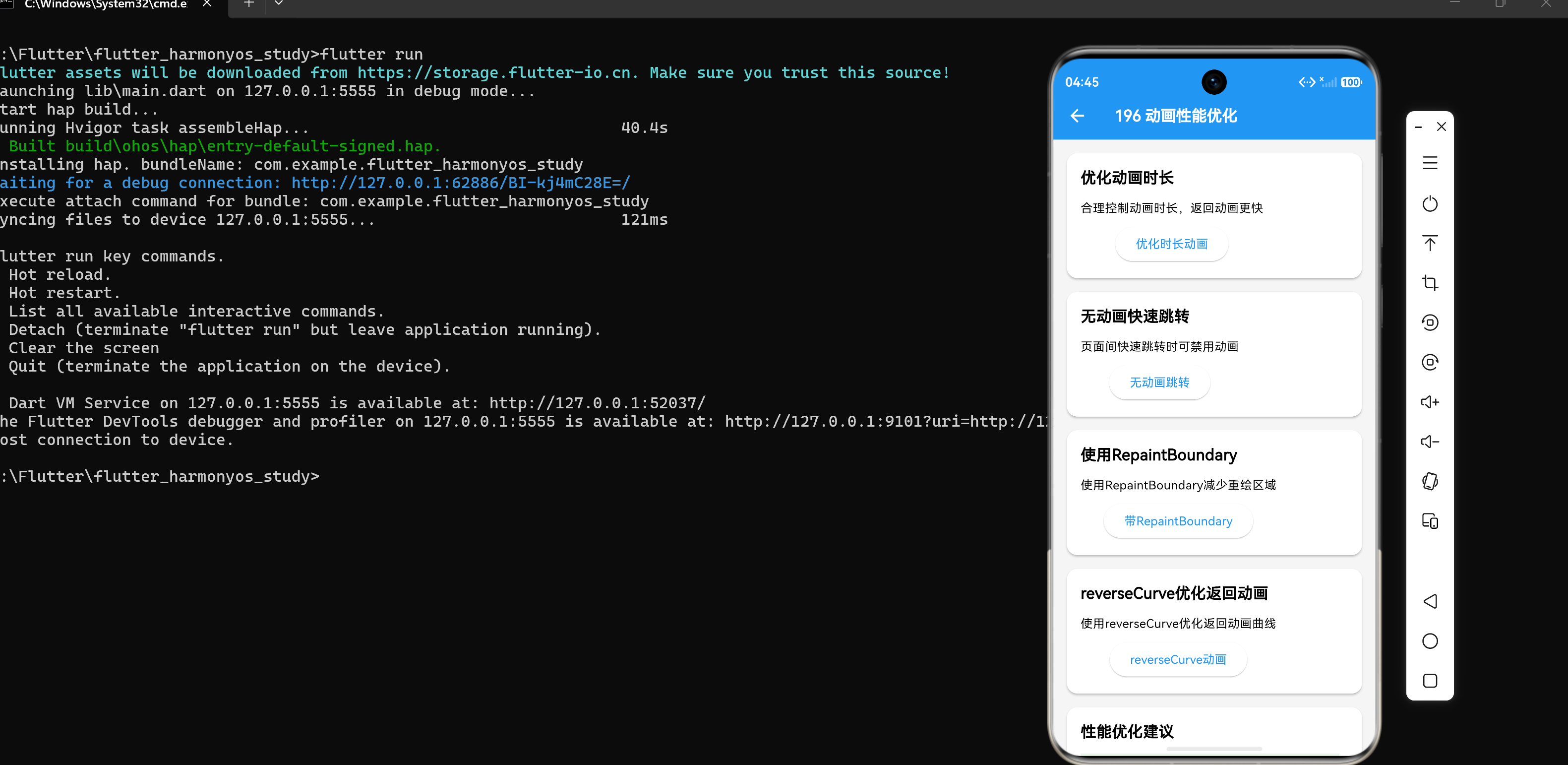Minimize the emulator side toolbar panel
The width and height of the screenshot is (1568, 765).
click(1418, 127)
